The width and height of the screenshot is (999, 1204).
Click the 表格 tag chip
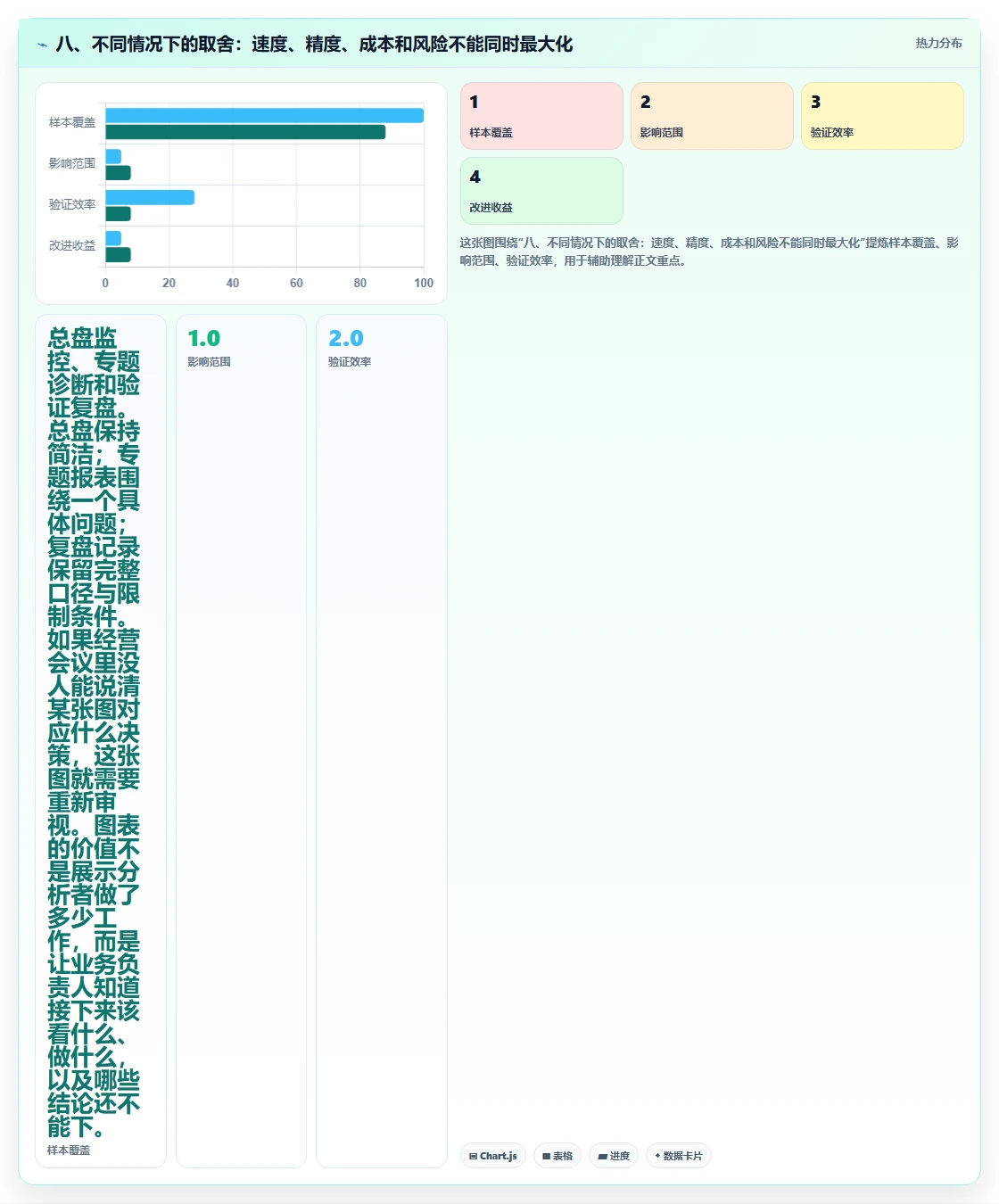click(557, 1156)
